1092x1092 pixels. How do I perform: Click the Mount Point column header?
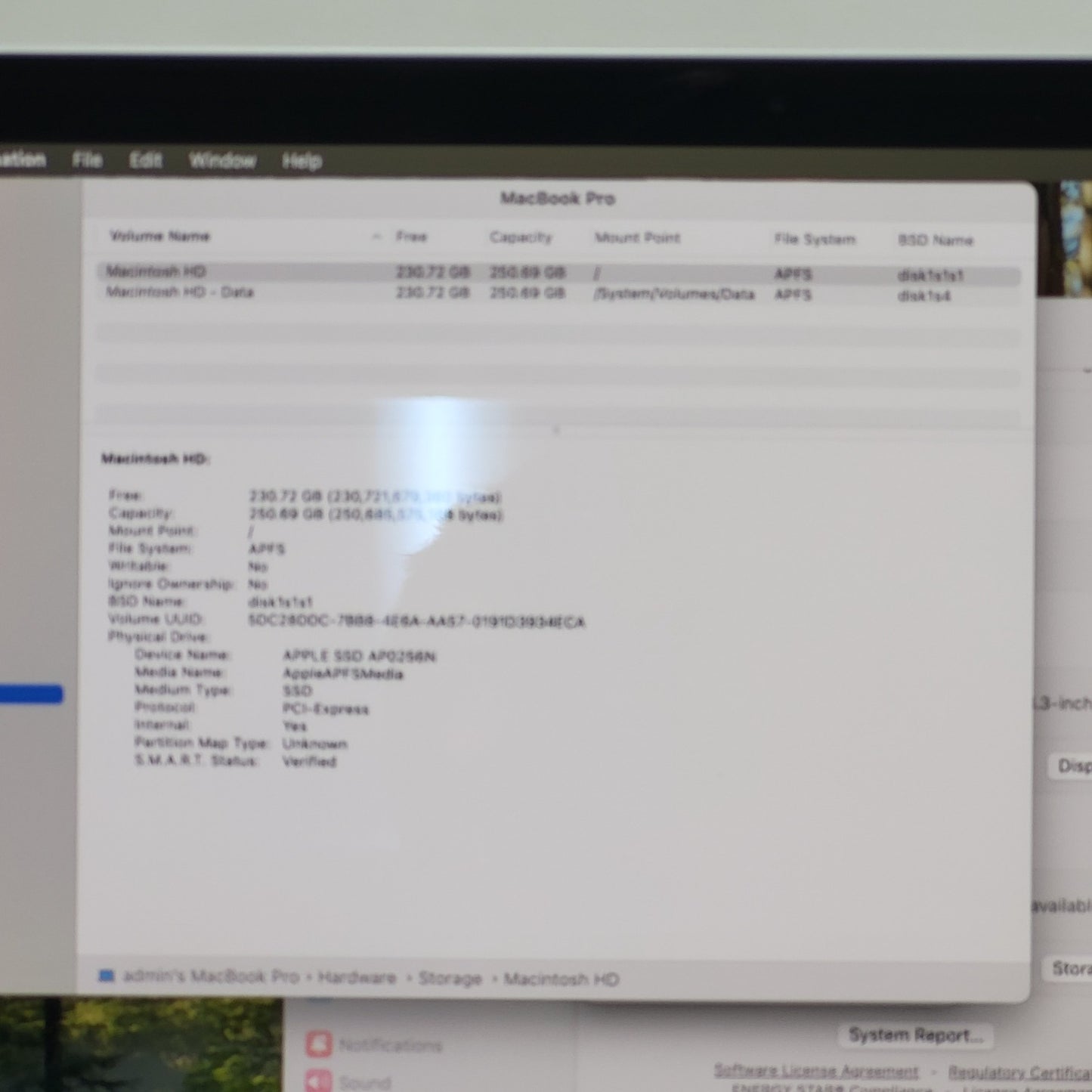637,238
